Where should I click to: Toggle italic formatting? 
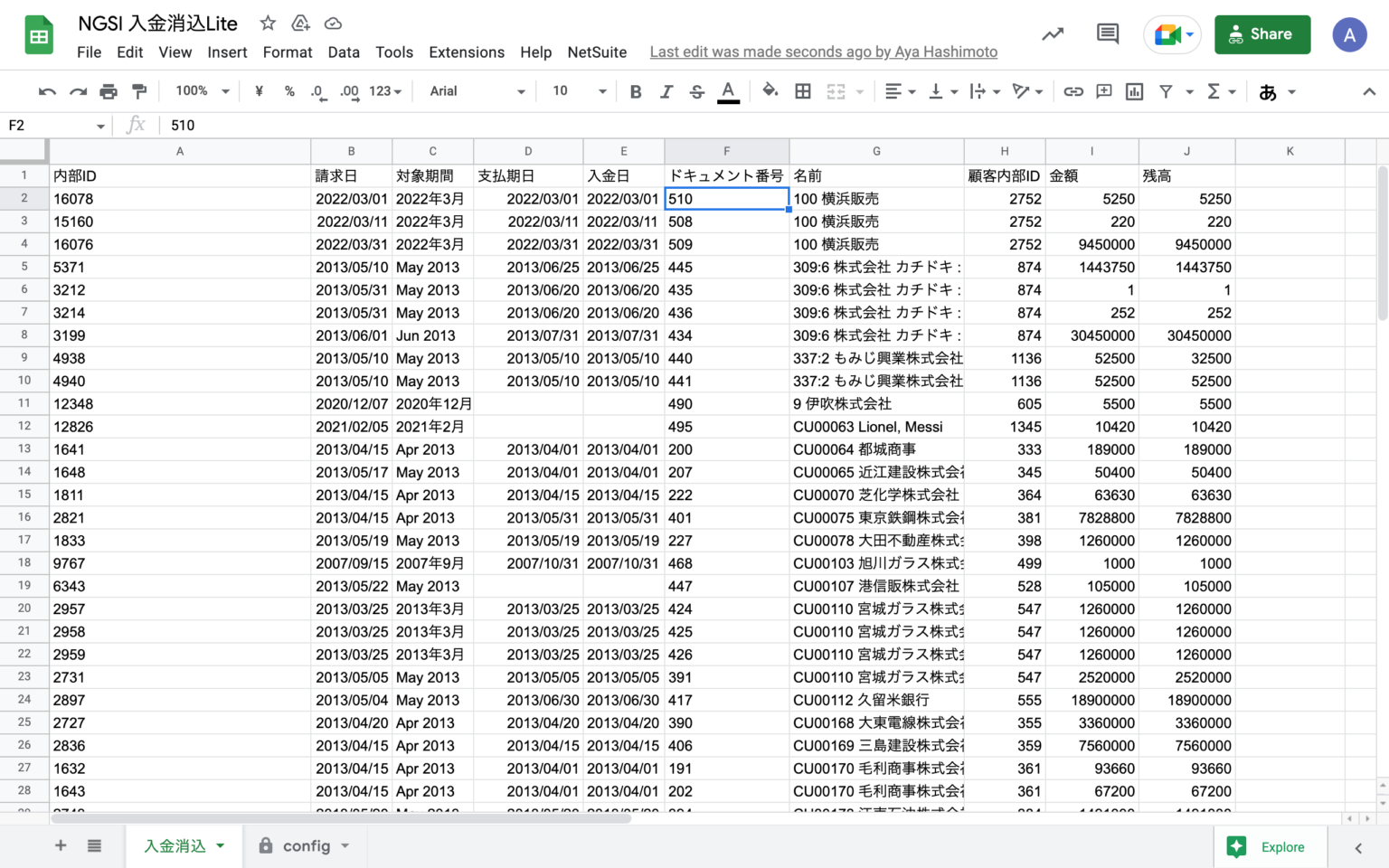point(666,90)
